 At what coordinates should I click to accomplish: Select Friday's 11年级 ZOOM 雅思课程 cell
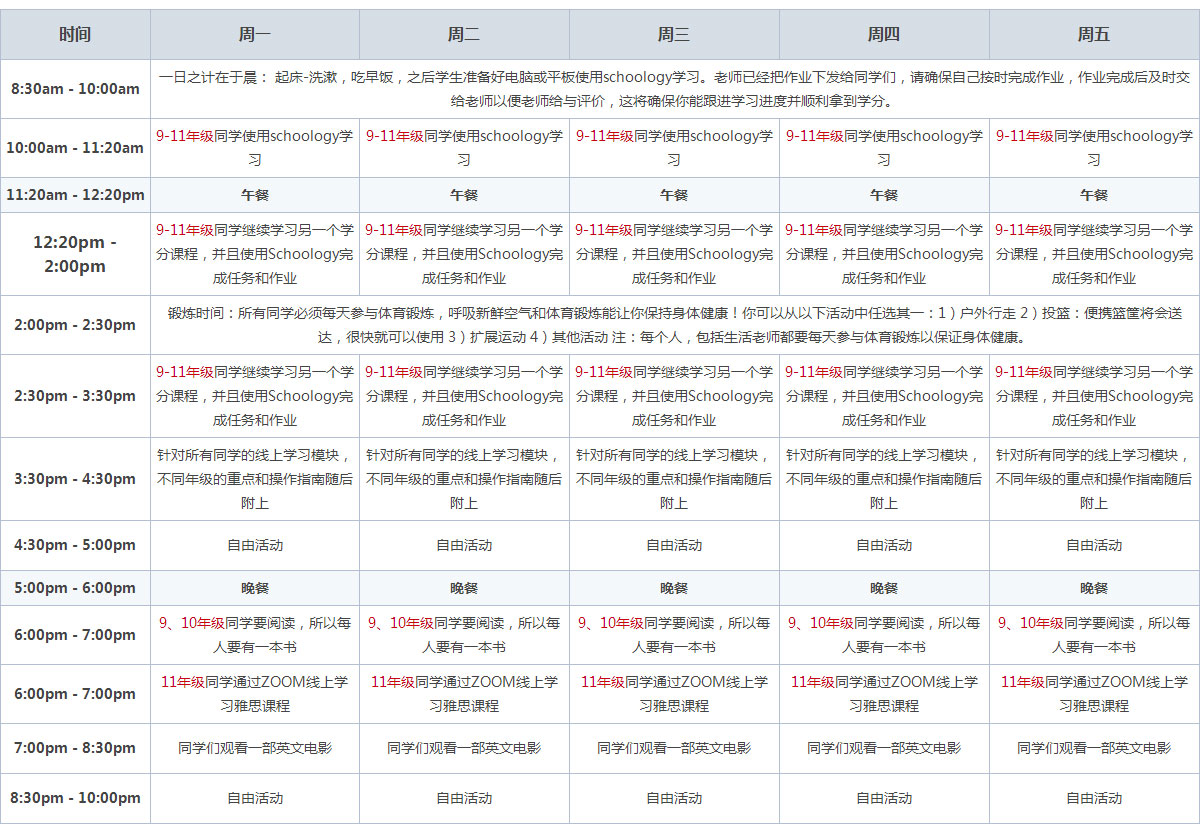(x=1094, y=694)
